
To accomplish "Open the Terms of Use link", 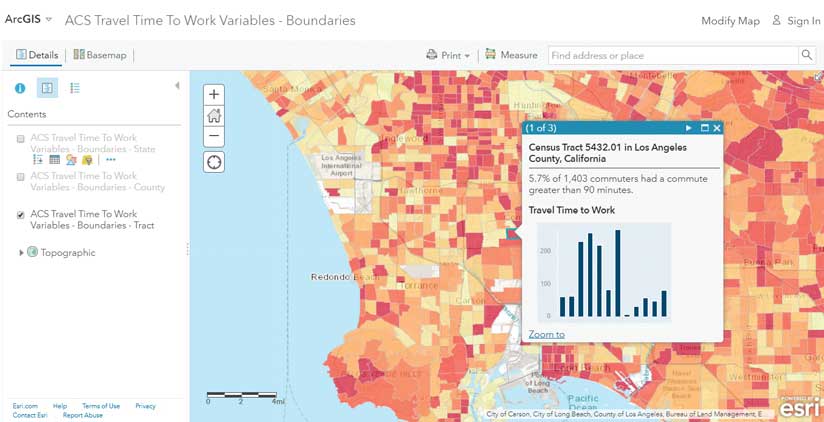I will (101, 406).
